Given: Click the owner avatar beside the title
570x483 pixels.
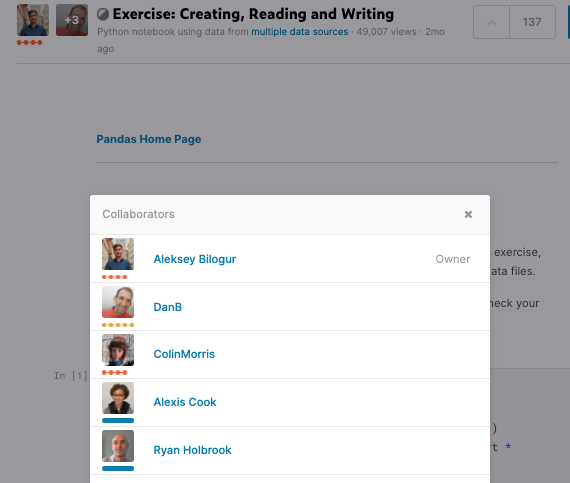Looking at the screenshot, I should (x=33, y=20).
